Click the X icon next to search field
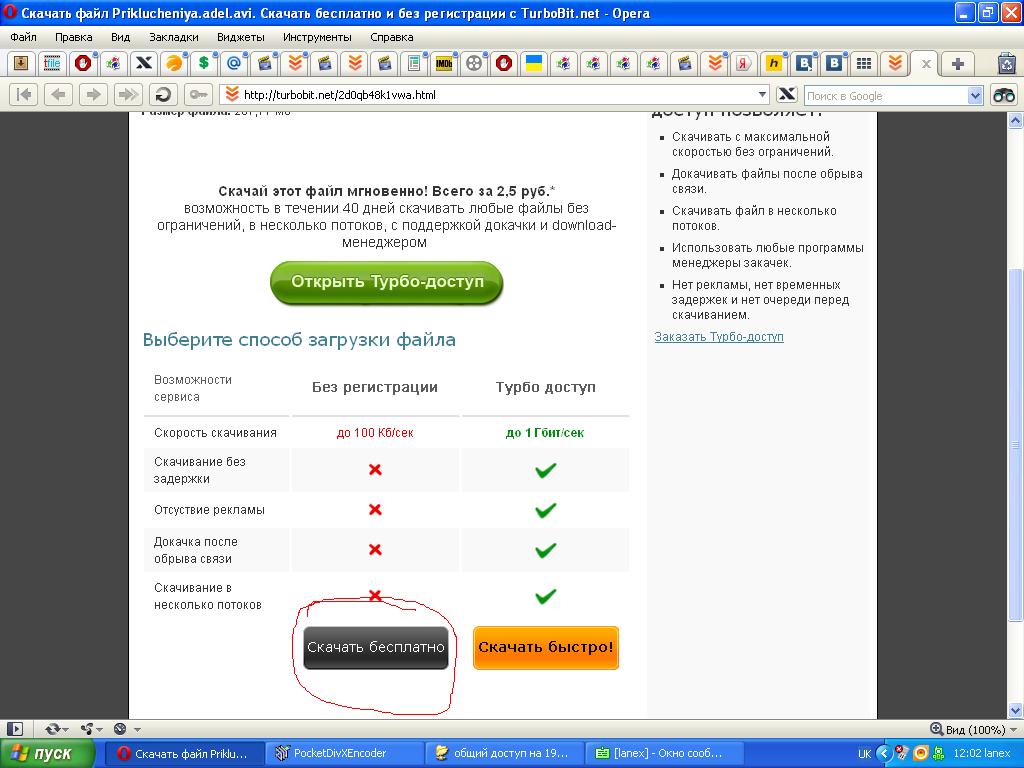The height and width of the screenshot is (768, 1024). [x=787, y=95]
